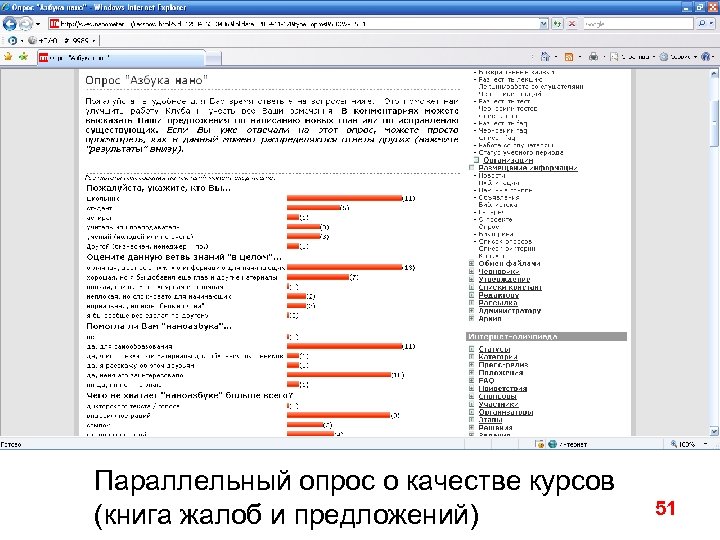
Task: Open the 'Этапы' olympiad link
Action: pos(490,420)
